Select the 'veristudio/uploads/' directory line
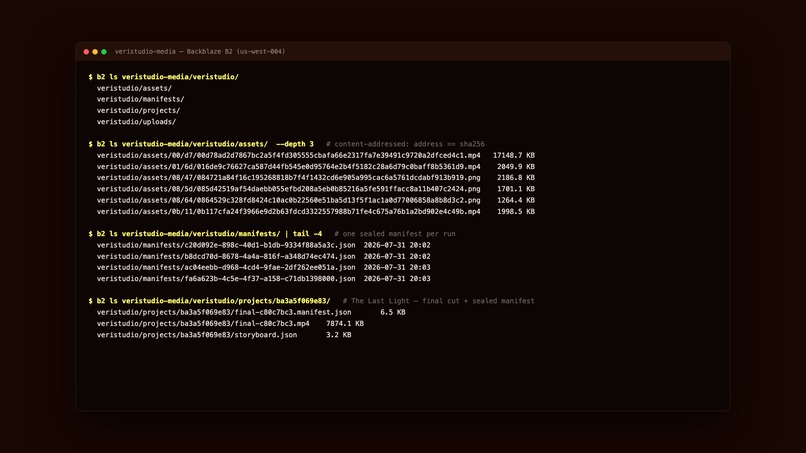806x453 pixels. pyautogui.click(x=136, y=122)
